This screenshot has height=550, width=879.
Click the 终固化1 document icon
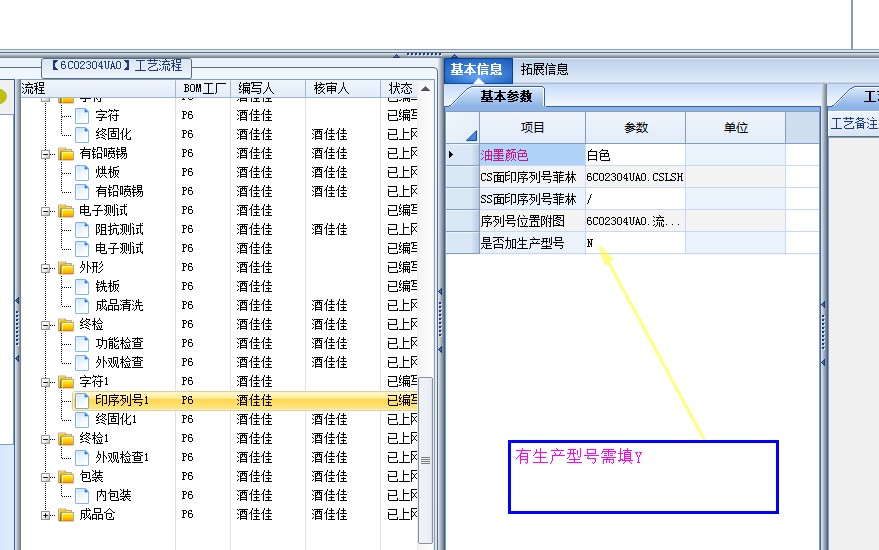click(x=82, y=420)
